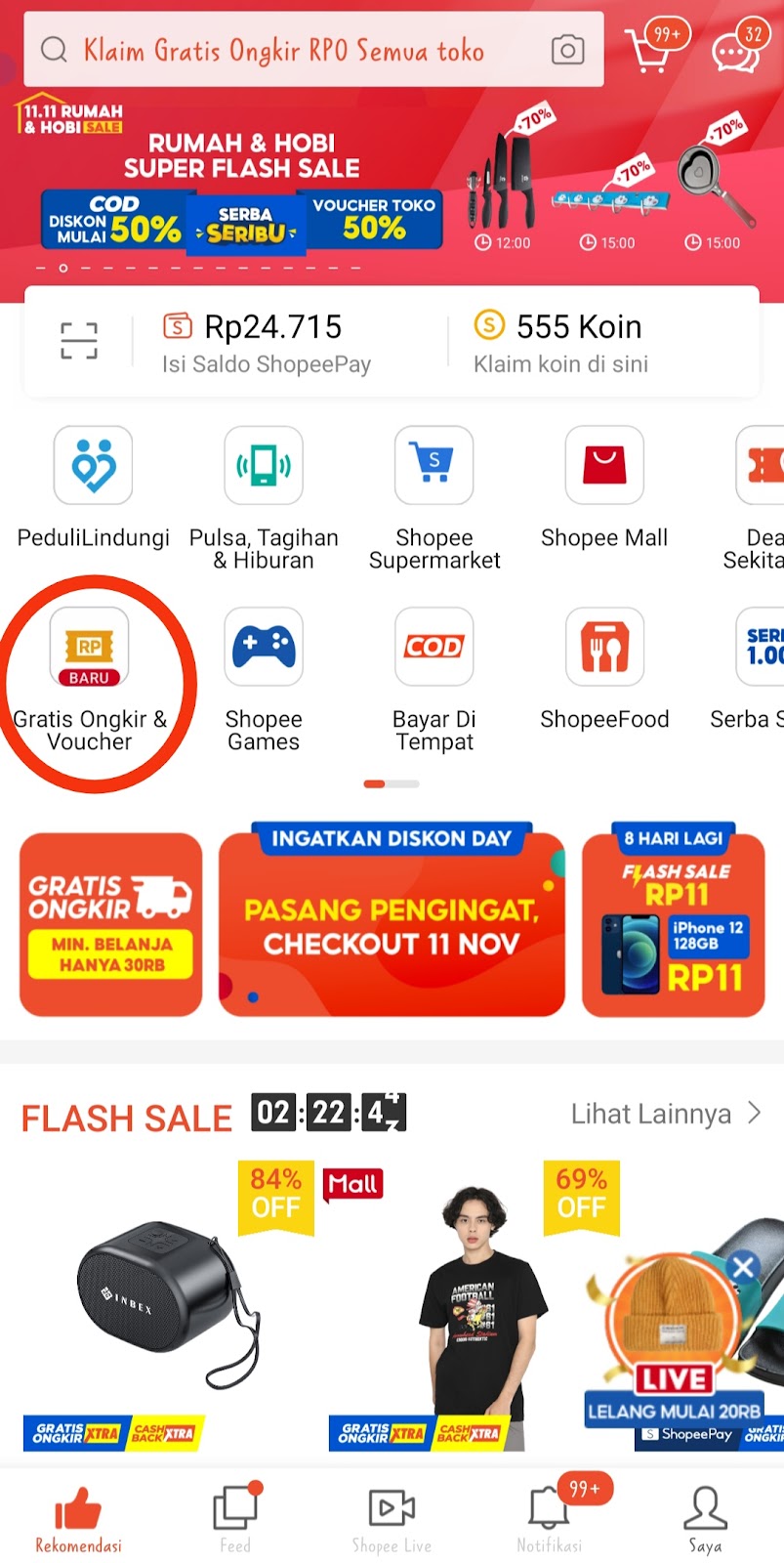Switch to the Feed tab
Viewport: 784px width, 1563px height.
pos(235,1519)
